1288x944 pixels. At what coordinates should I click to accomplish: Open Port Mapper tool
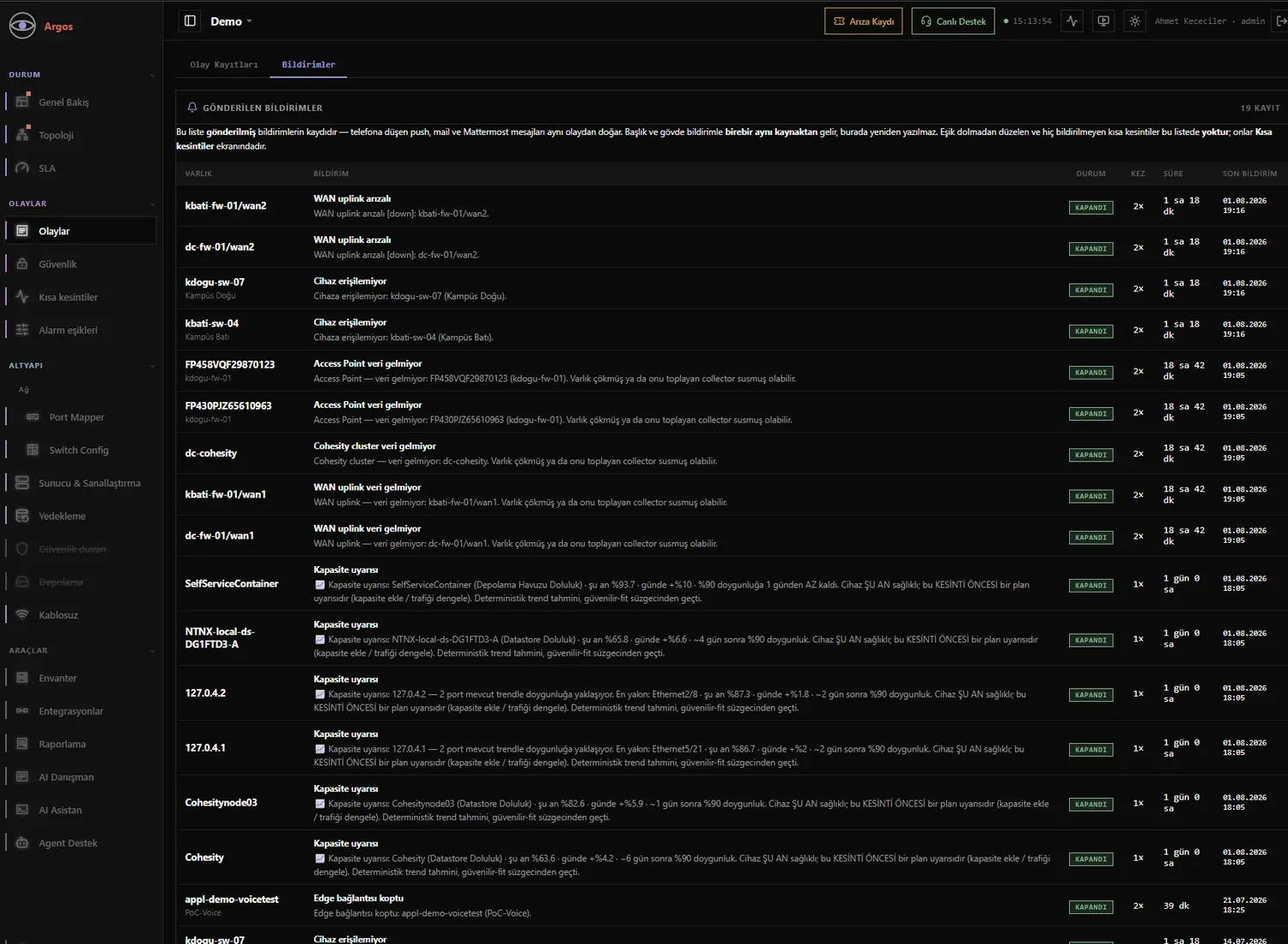[x=81, y=417]
